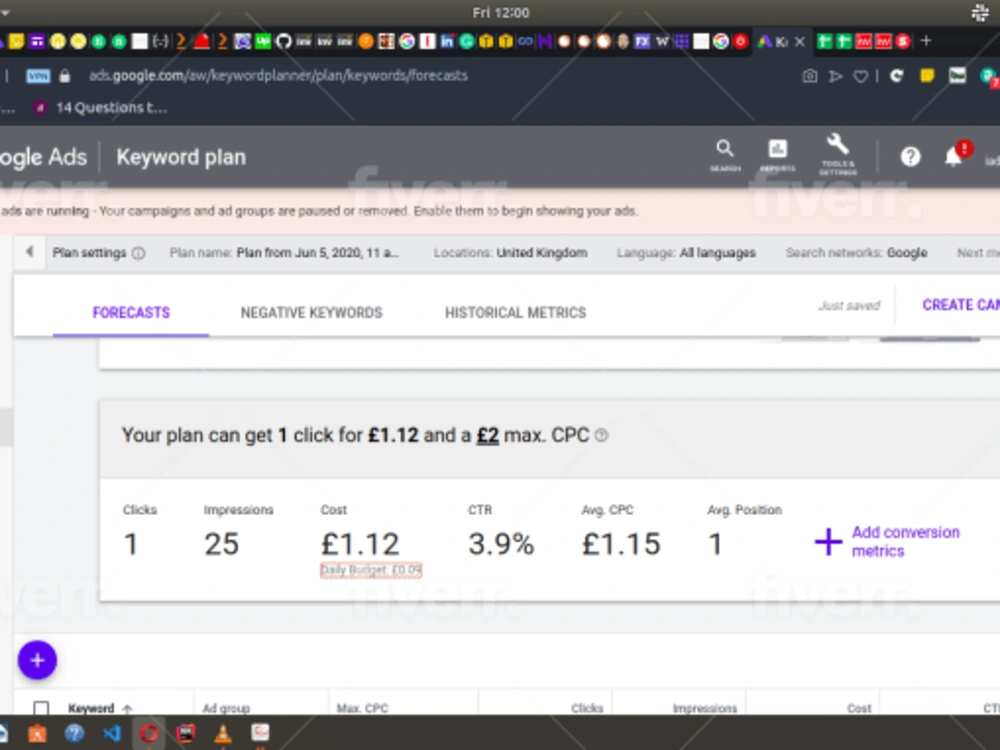Click the snapshot camera icon in address bar
Screen dimensions: 1000x750
pos(809,76)
